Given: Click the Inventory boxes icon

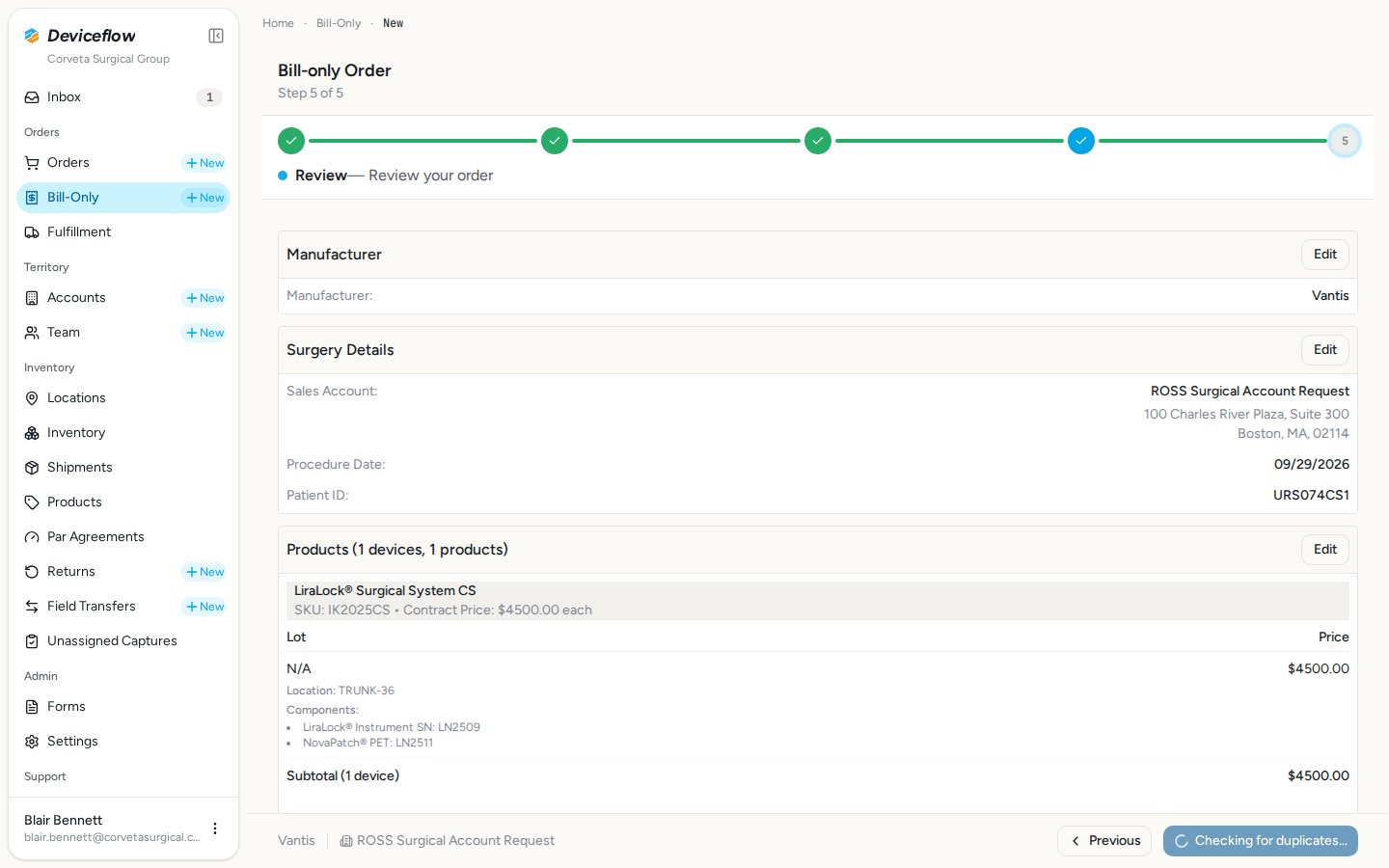Looking at the screenshot, I should [x=32, y=433].
